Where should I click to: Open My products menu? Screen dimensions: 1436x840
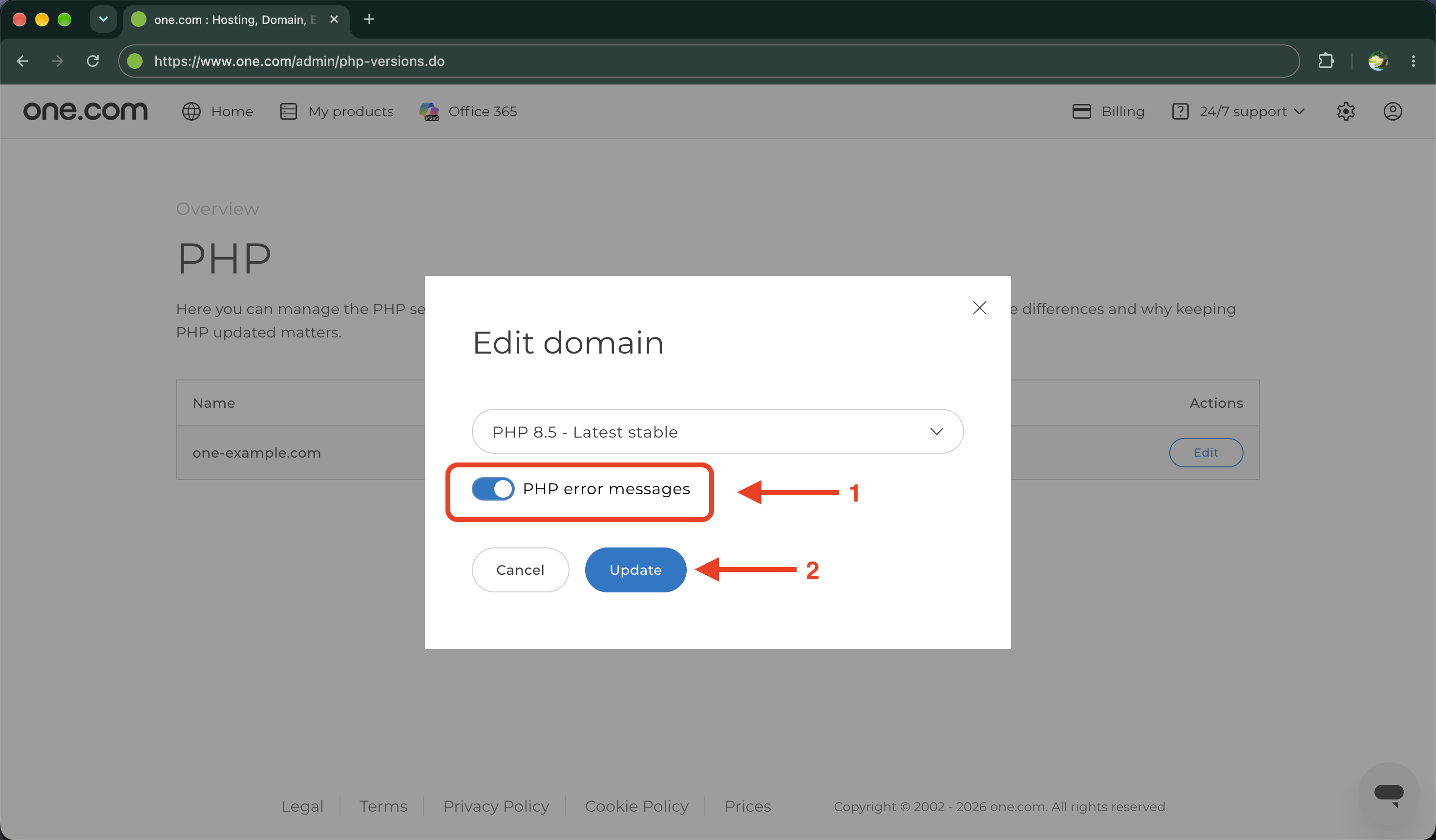(337, 111)
